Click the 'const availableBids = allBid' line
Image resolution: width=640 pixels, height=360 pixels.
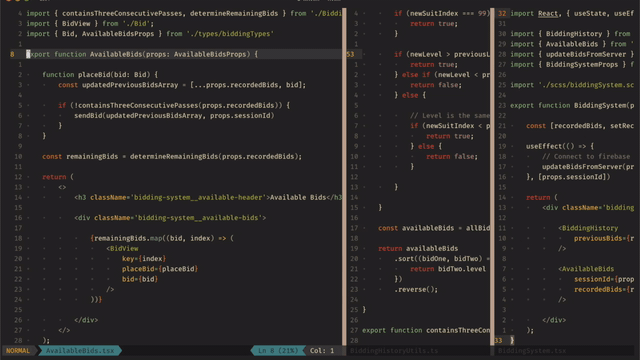pyautogui.click(x=434, y=228)
